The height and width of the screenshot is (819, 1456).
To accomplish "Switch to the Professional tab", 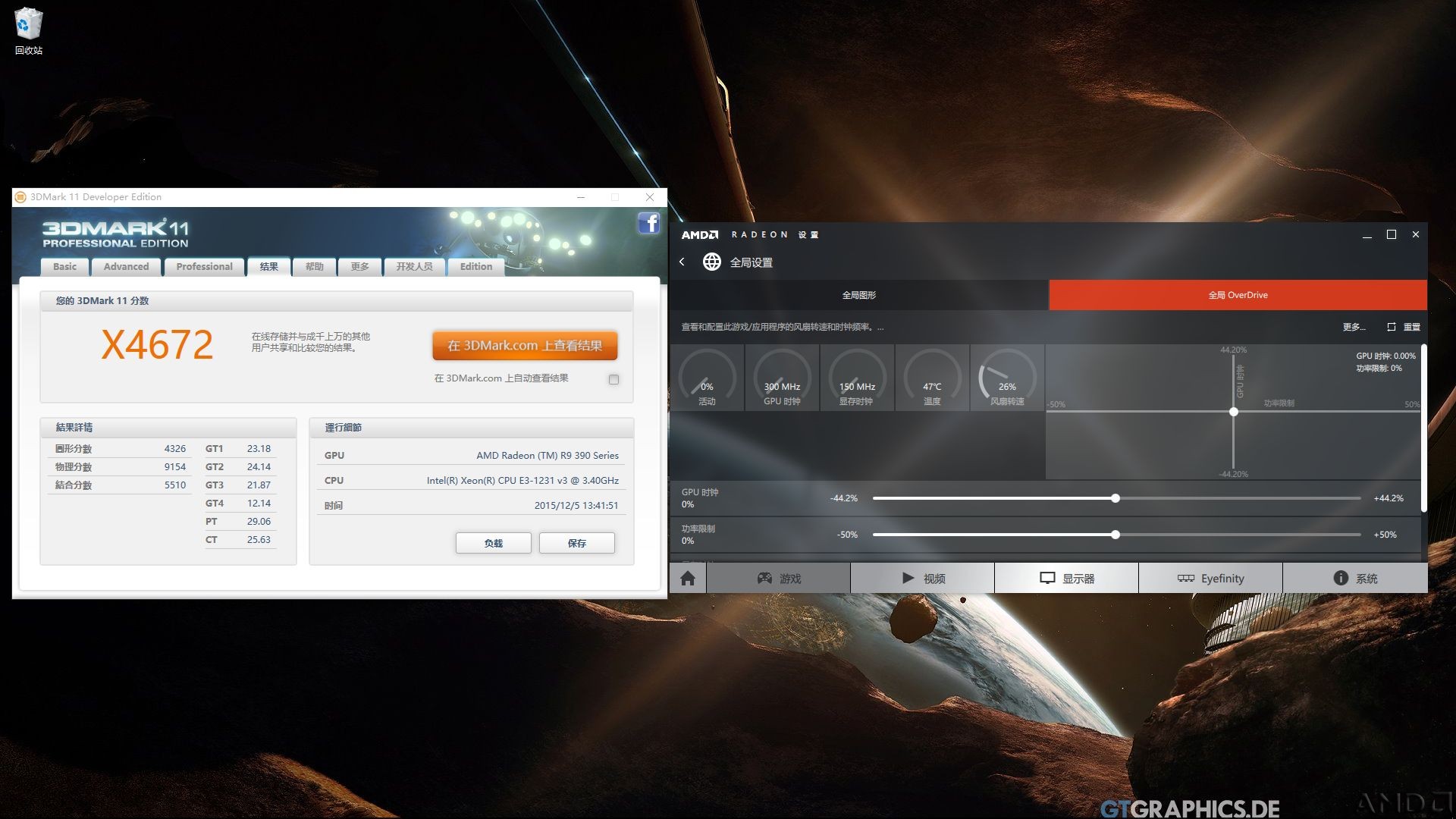I will (x=204, y=267).
